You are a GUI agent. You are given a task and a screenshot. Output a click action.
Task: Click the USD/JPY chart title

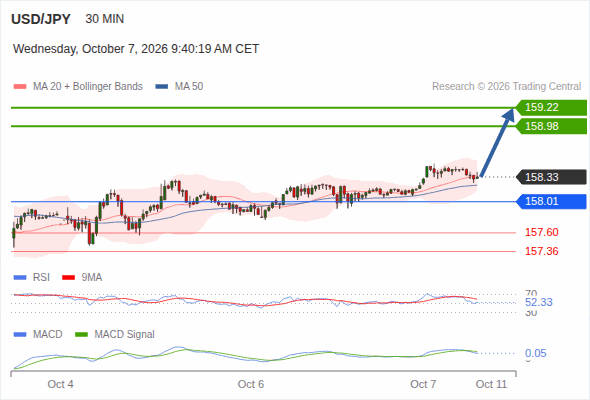point(41,19)
